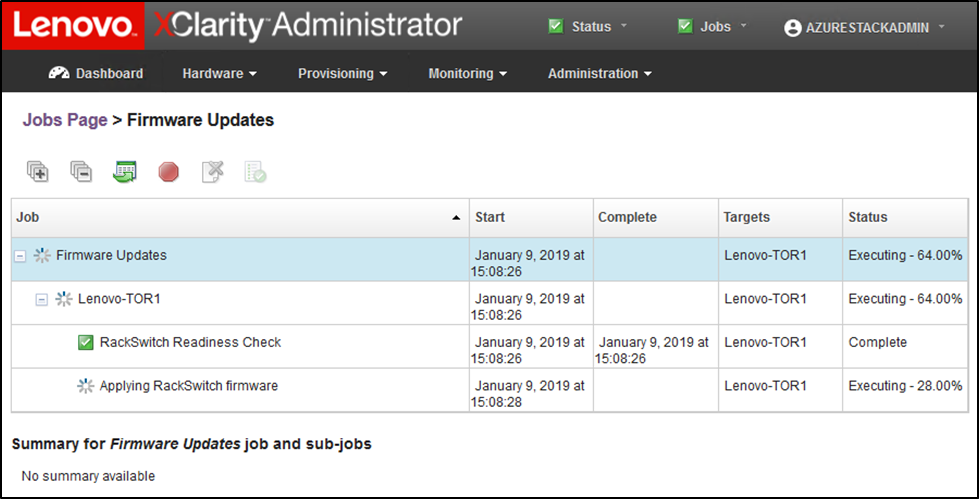Viewport: 979px width, 499px height.
Task: Click the Export as CSV icon
Action: point(125,171)
